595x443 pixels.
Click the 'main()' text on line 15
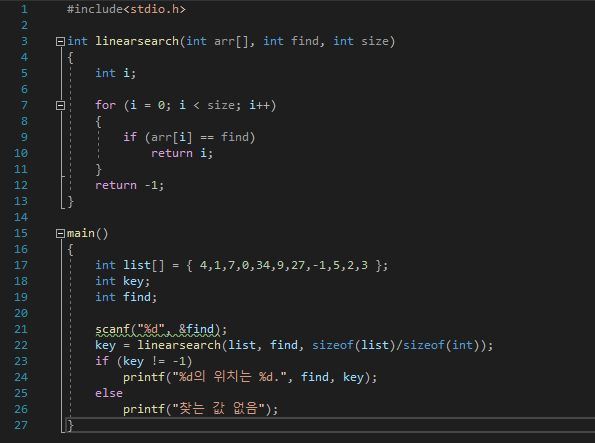pyautogui.click(x=88, y=233)
